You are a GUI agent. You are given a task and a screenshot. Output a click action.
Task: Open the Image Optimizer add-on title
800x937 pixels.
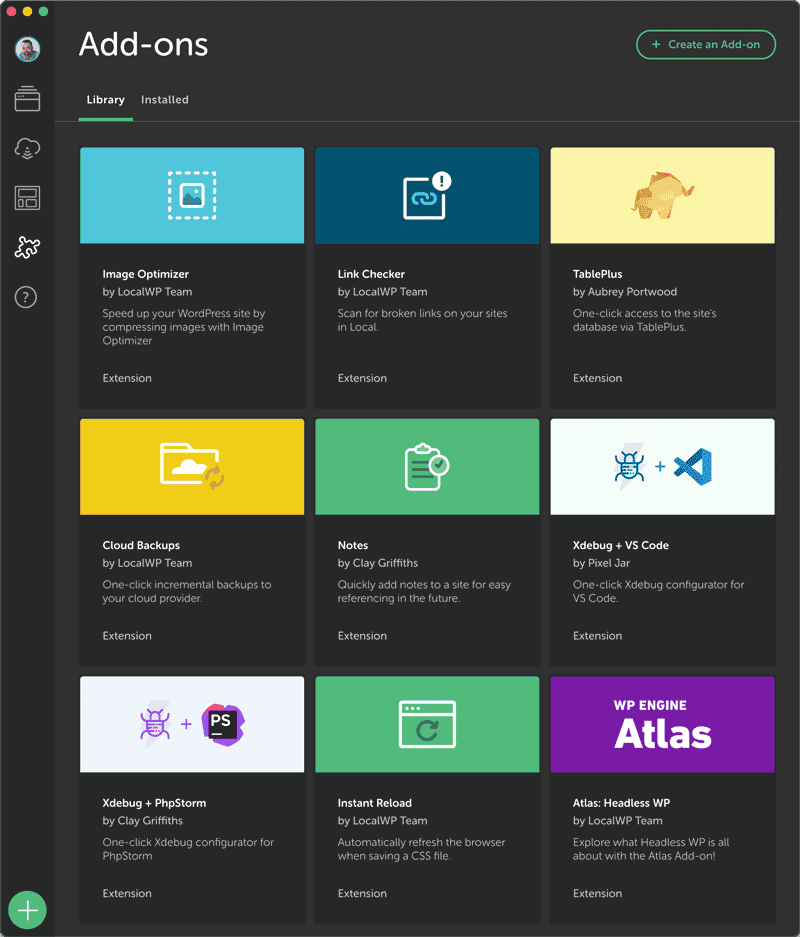[x=146, y=274]
